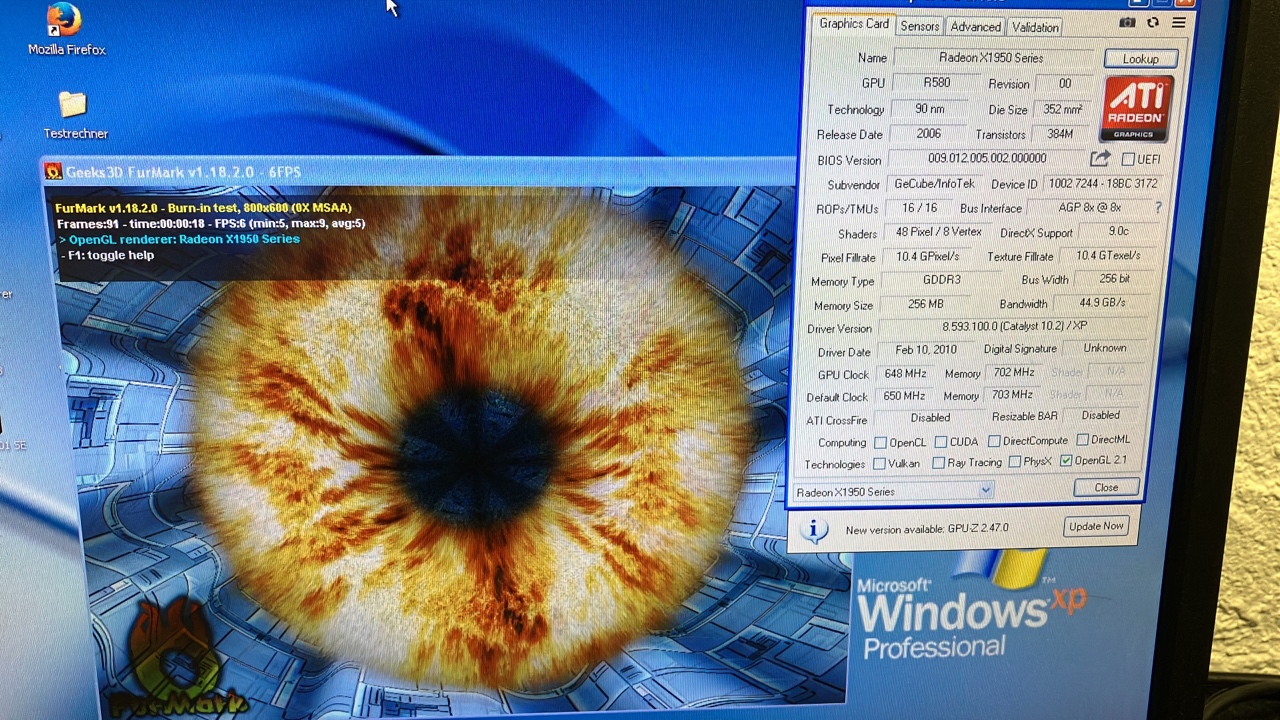Click the Revision field showing 00
The width and height of the screenshot is (1280, 720).
(1064, 84)
